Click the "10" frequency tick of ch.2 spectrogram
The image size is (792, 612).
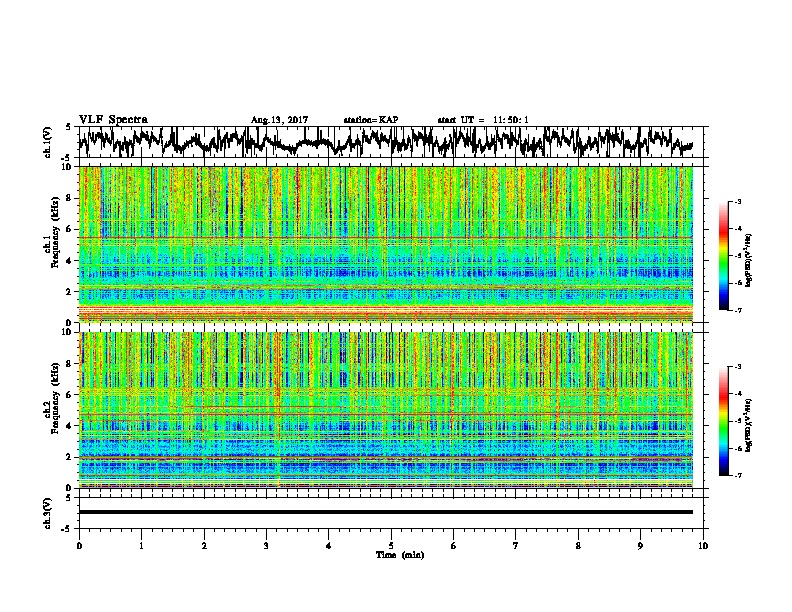click(68, 332)
